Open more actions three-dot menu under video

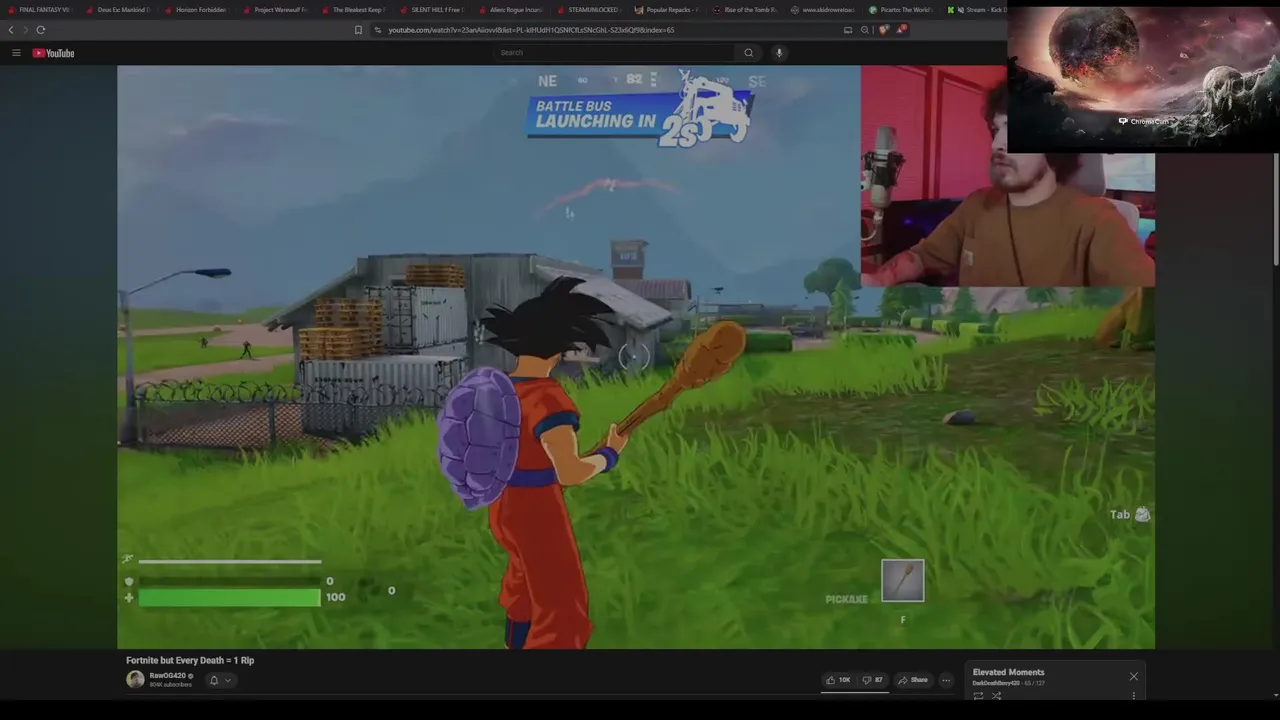946,680
